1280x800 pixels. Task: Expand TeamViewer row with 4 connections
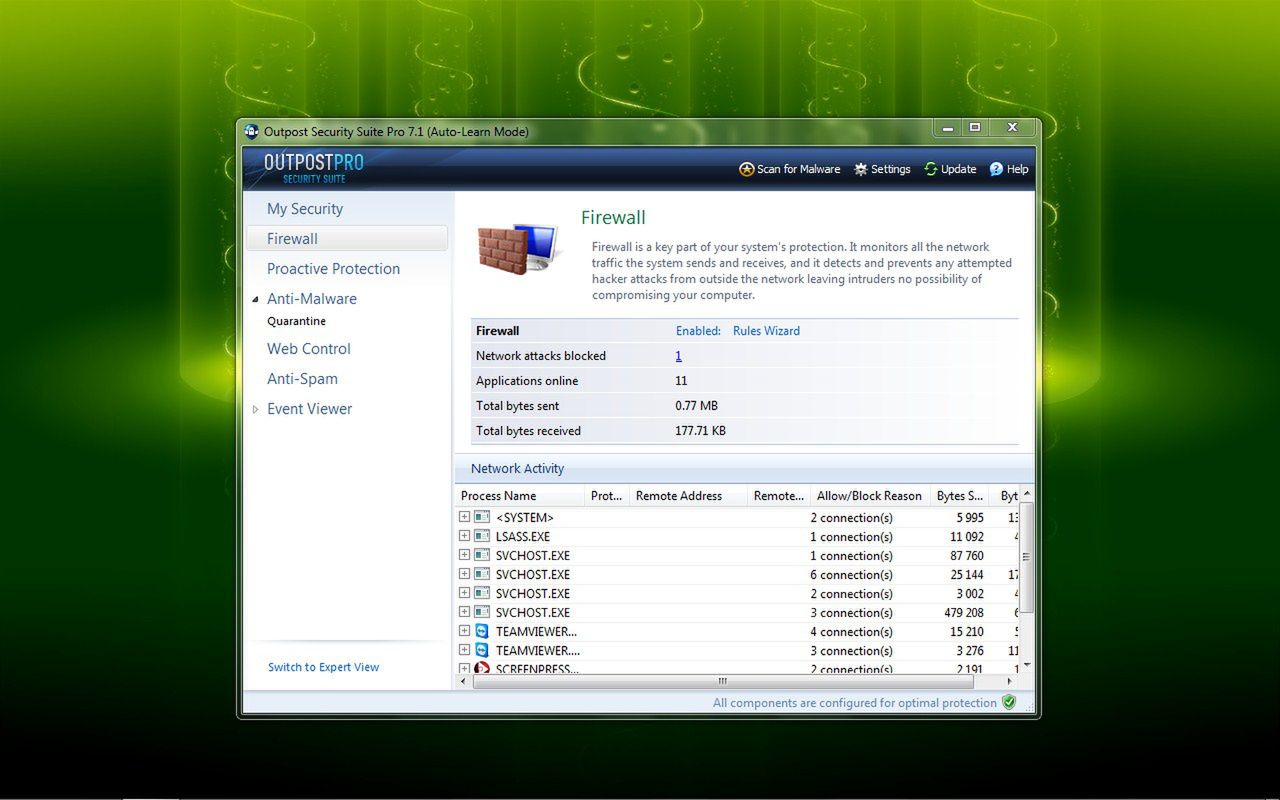click(x=464, y=631)
